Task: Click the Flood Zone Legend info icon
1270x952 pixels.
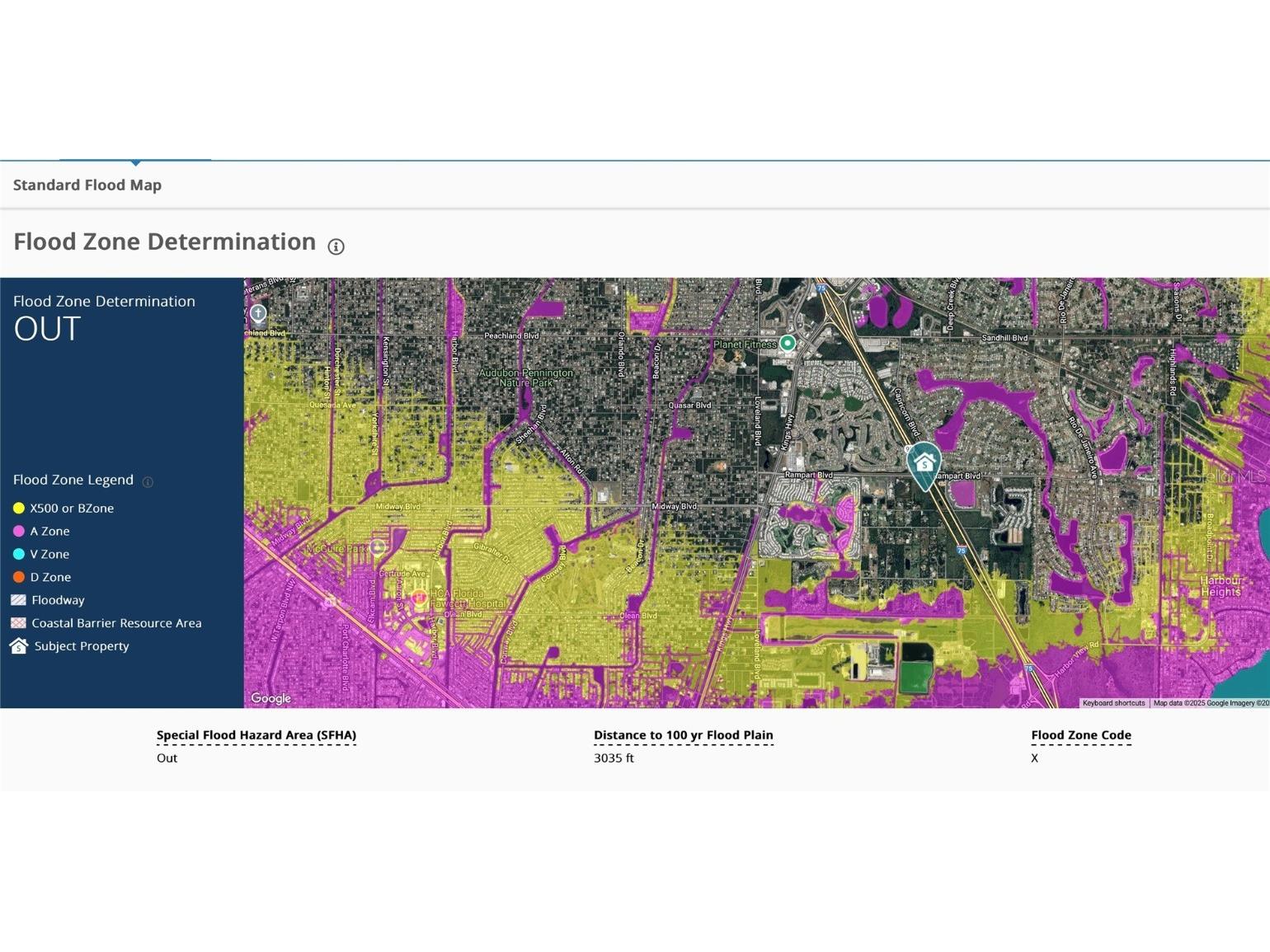Action: 148,482
